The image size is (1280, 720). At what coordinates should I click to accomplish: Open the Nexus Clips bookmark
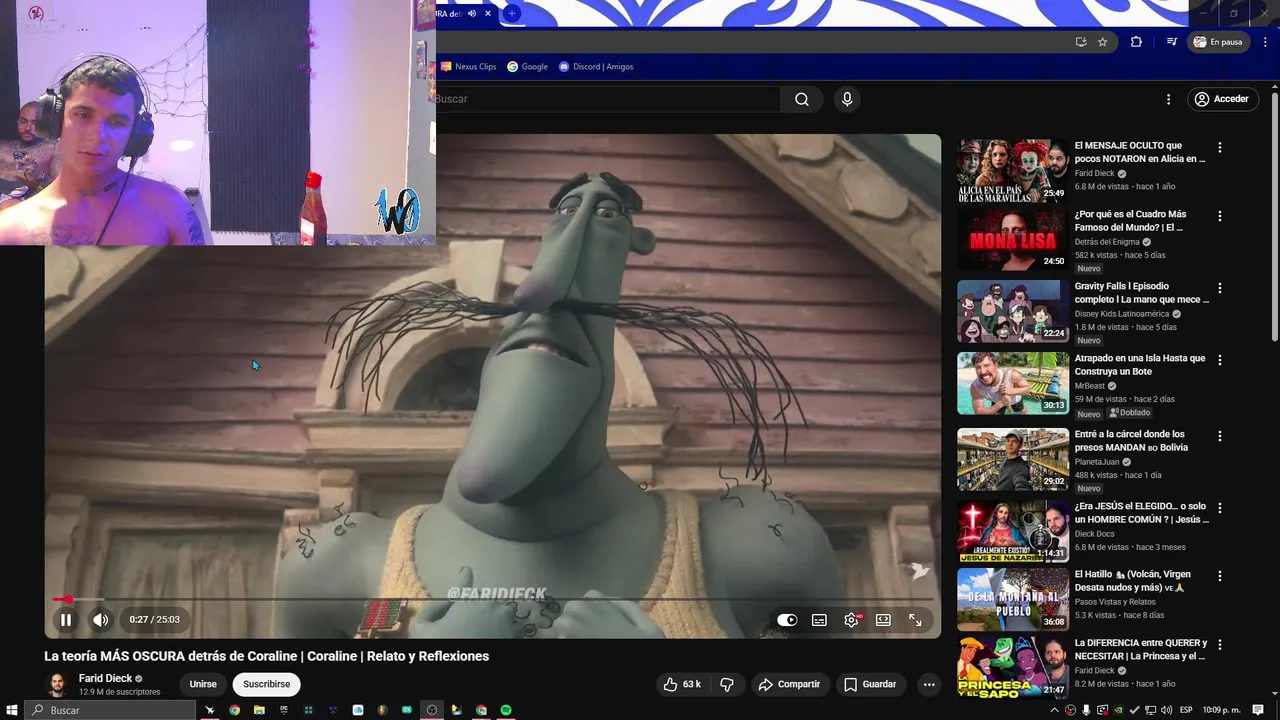469,67
